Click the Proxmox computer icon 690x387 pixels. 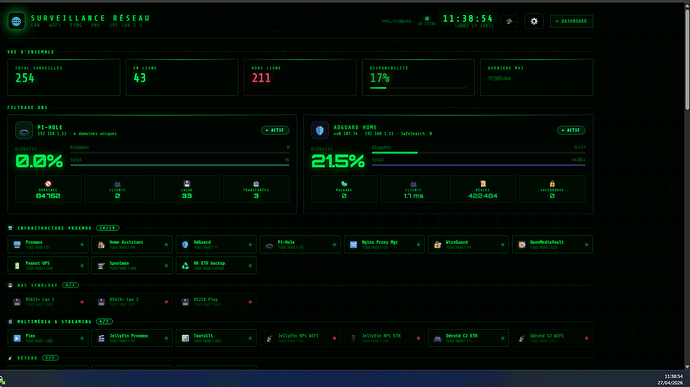17,245
